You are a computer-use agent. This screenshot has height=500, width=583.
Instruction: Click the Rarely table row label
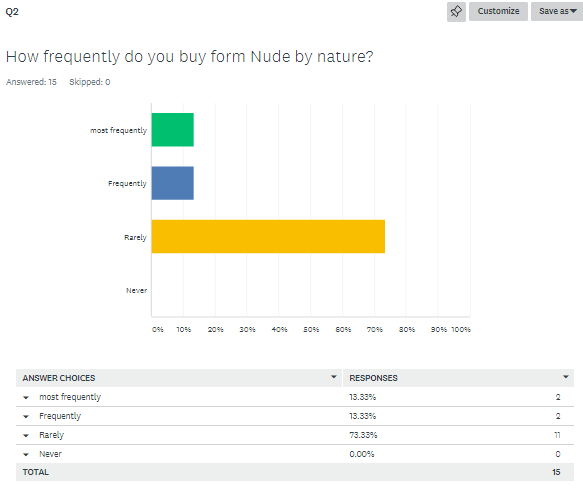click(51, 435)
